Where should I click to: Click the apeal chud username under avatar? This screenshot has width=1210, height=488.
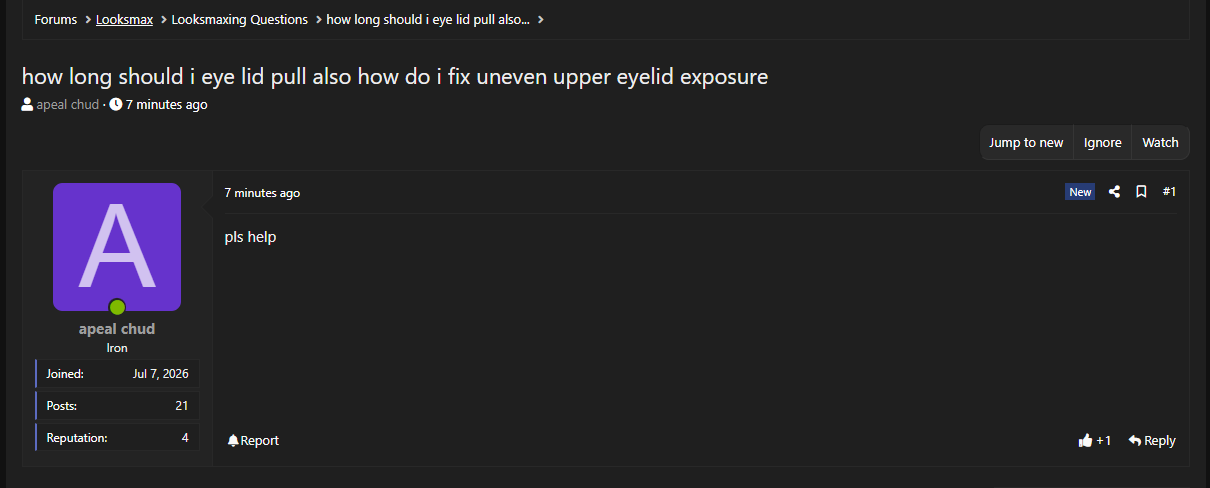[117, 329]
